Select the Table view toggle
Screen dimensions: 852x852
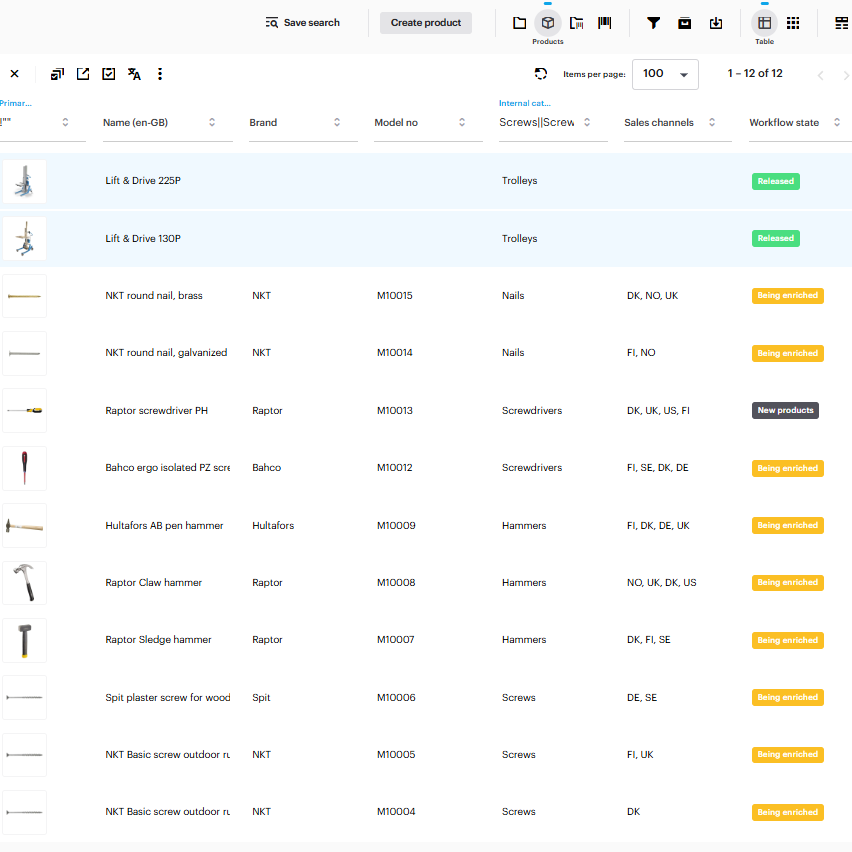(x=764, y=23)
